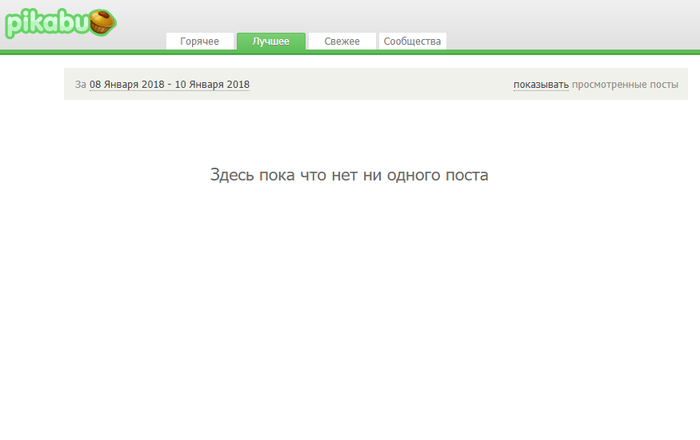Click the grey filter bar background
Viewport: 700px width, 440px height.
tap(380, 85)
